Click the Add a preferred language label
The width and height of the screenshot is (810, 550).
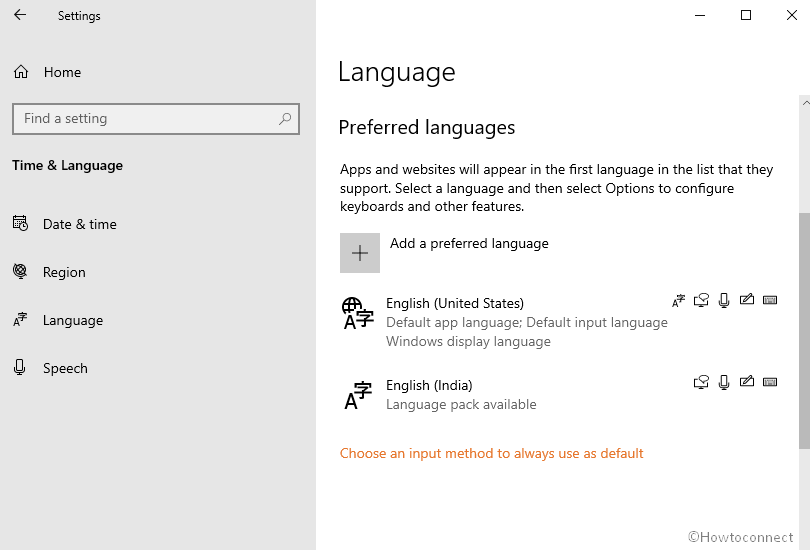(x=469, y=243)
